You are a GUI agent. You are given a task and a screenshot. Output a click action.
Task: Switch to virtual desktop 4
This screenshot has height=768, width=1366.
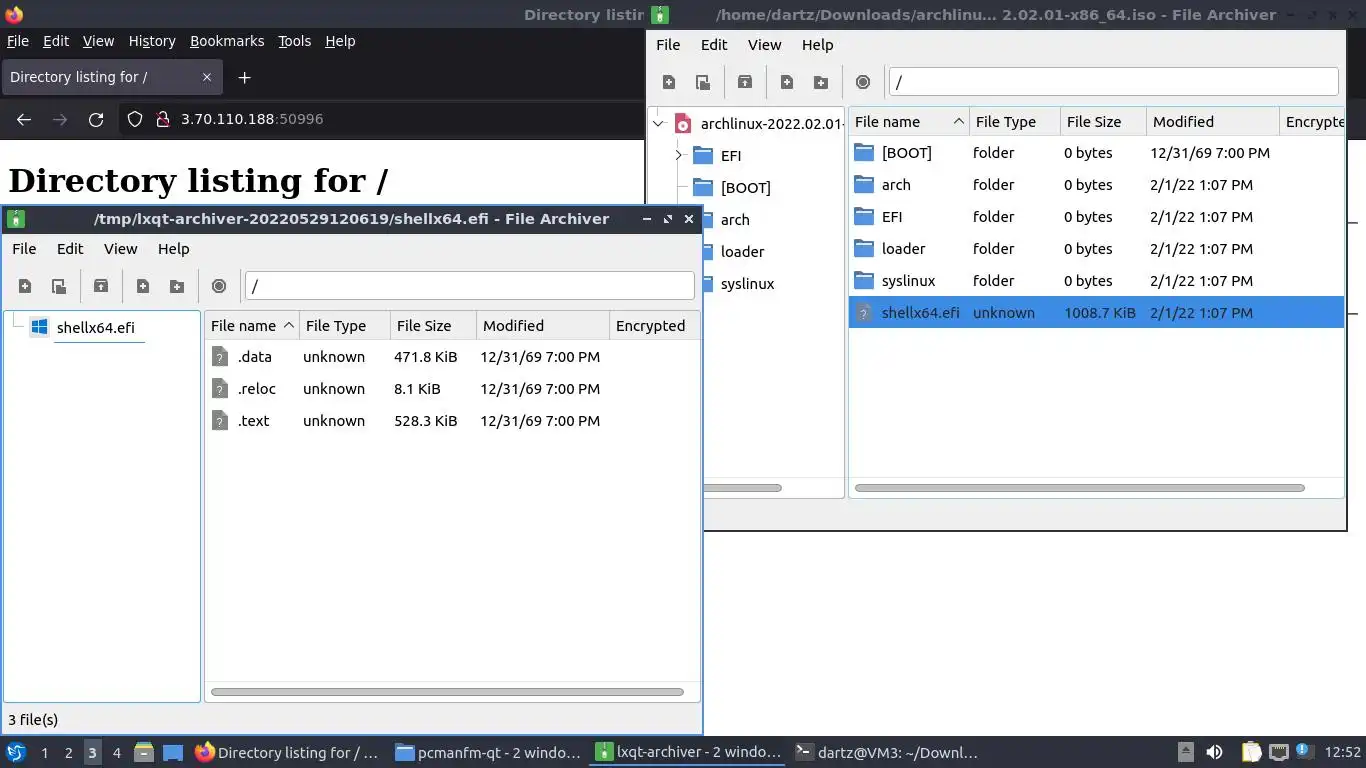[x=116, y=752]
